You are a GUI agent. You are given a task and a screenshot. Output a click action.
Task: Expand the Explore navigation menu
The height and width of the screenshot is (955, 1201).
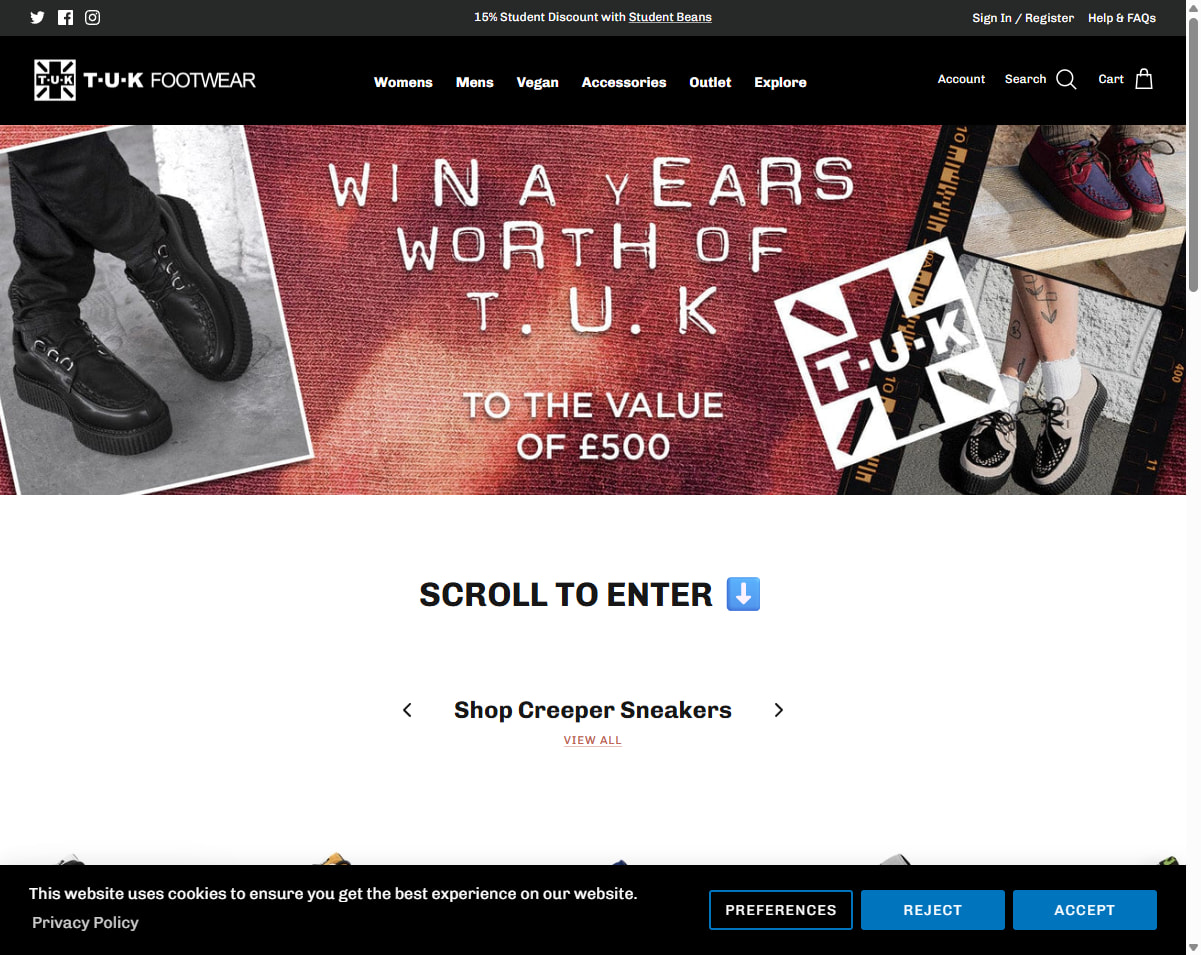pyautogui.click(x=780, y=82)
